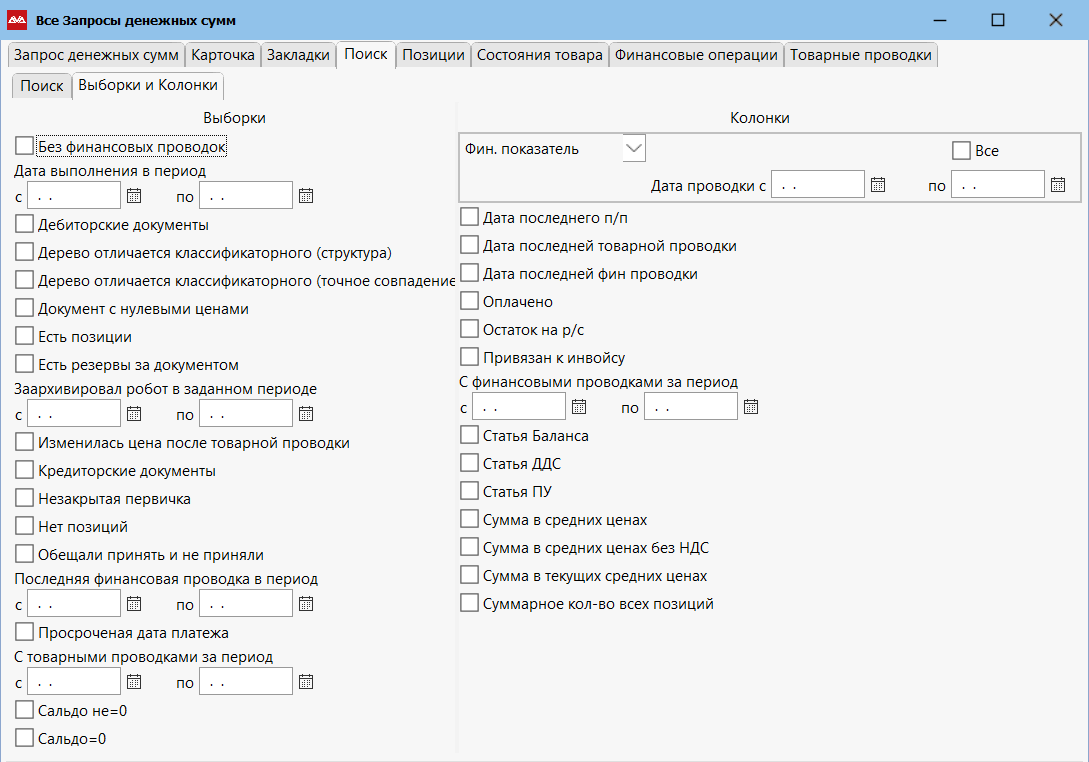The width and height of the screenshot is (1089, 762).
Task: Check the 'Все' checkbox
Action: click(x=961, y=151)
